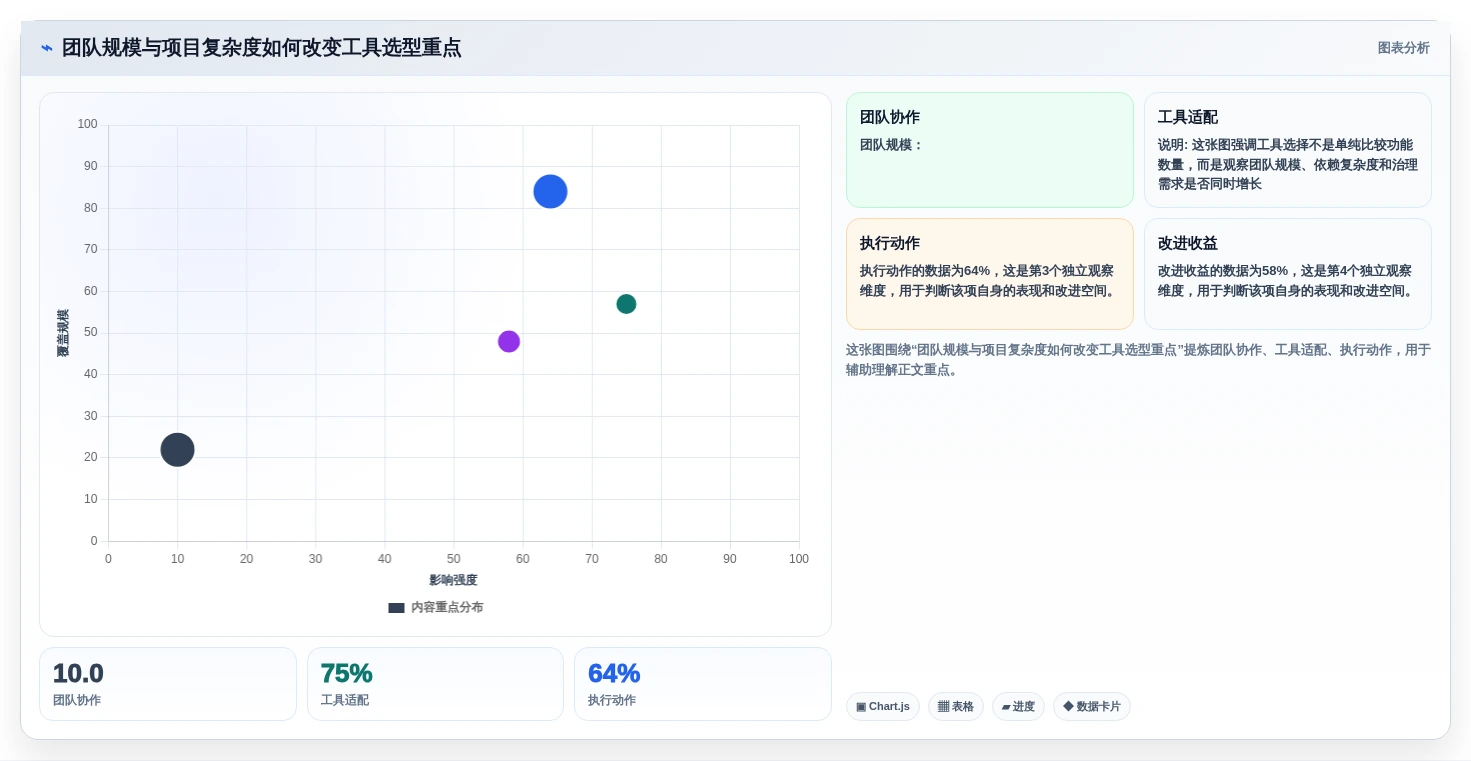Viewport: 1471px width, 761px height.
Task: Click the 数据卡片 tag chip
Action: (x=1091, y=707)
